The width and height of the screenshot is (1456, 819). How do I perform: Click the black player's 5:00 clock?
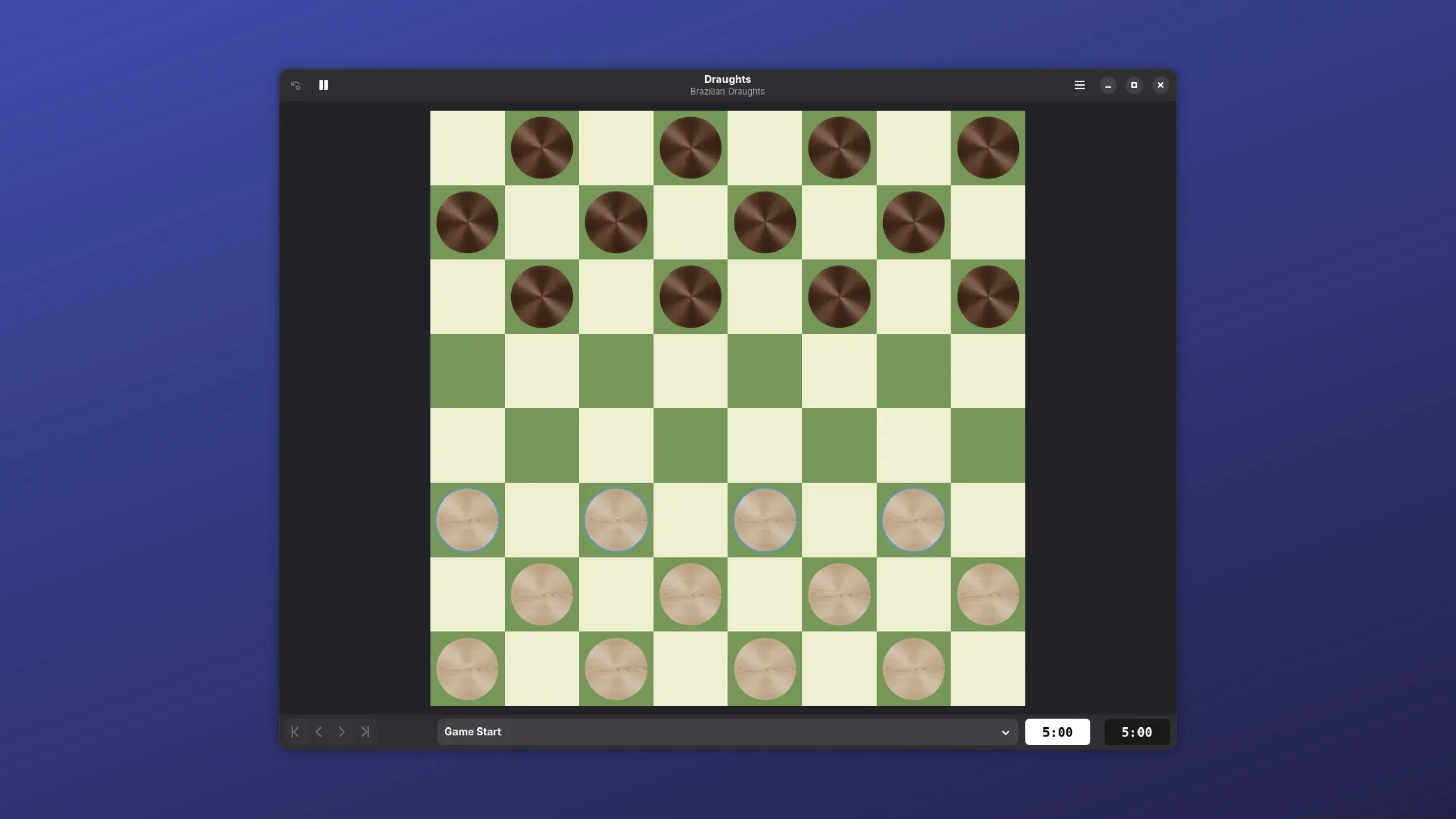pyautogui.click(x=1136, y=732)
